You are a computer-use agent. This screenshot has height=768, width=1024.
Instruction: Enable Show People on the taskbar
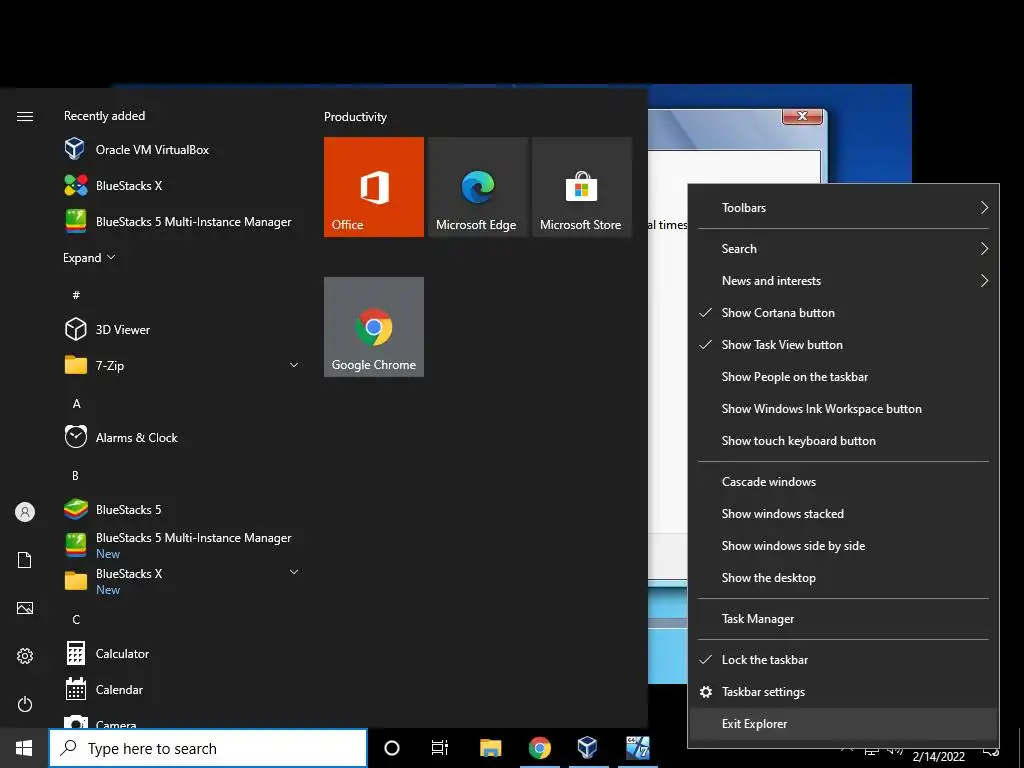point(843,377)
